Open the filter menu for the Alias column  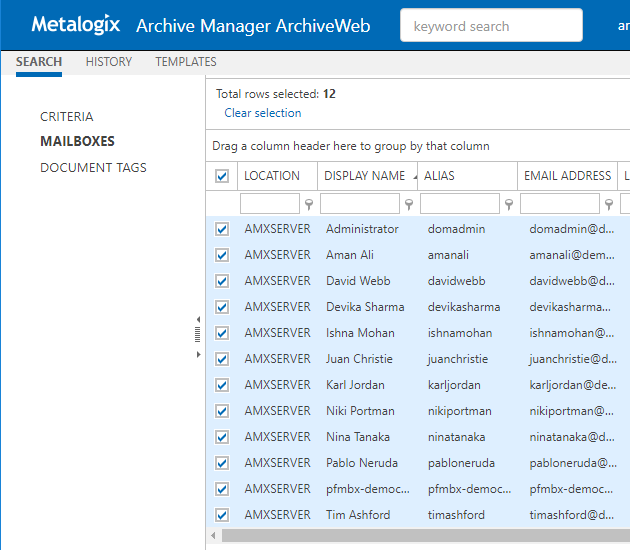[508, 205]
